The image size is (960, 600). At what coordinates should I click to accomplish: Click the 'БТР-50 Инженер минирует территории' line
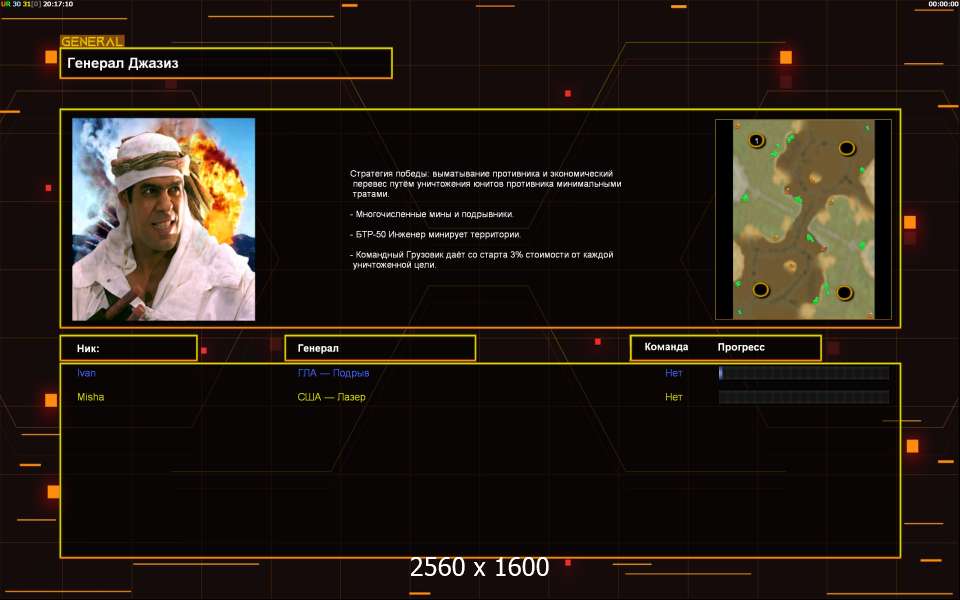click(435, 234)
